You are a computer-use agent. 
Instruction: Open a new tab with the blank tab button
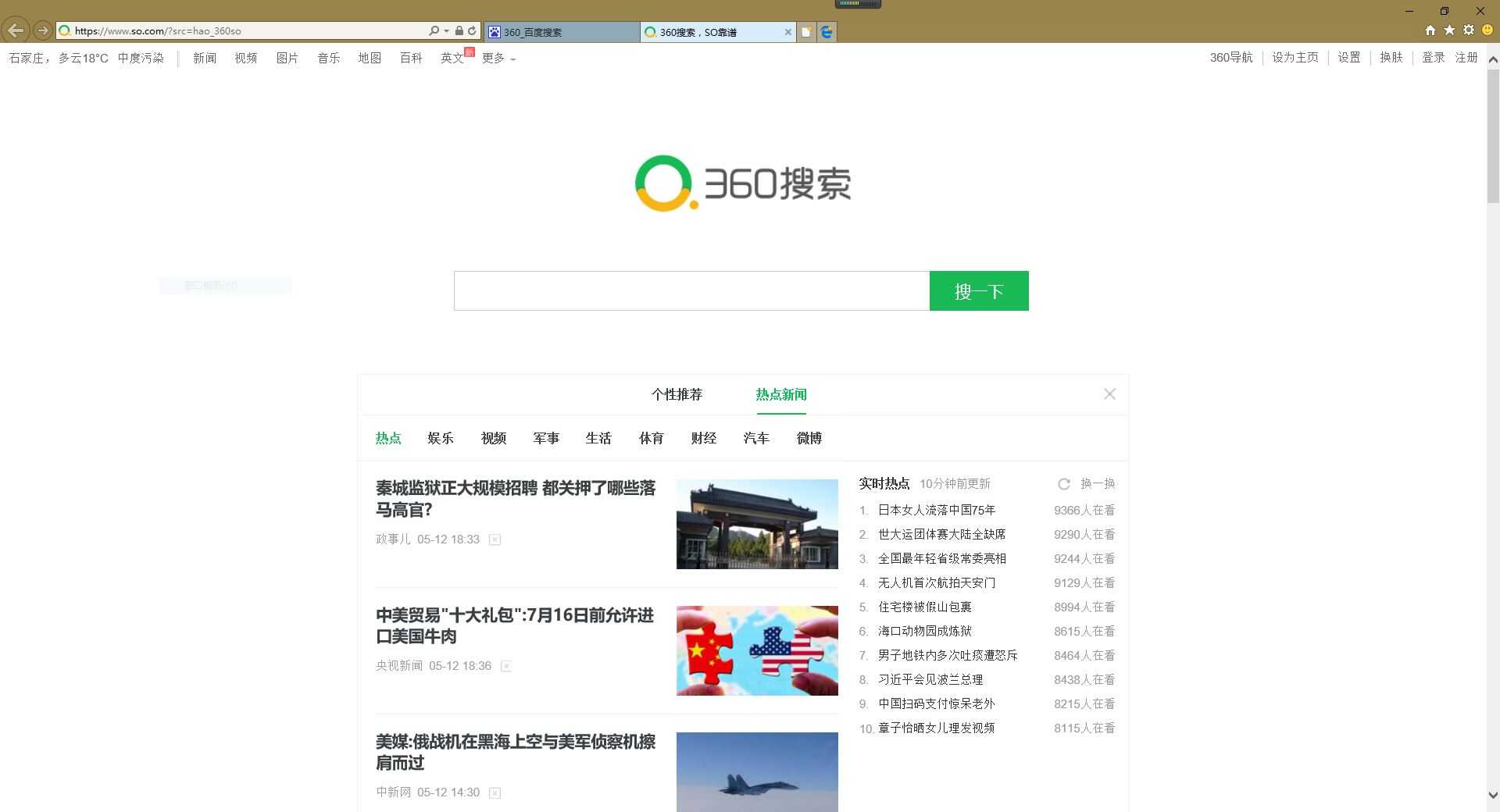(806, 32)
